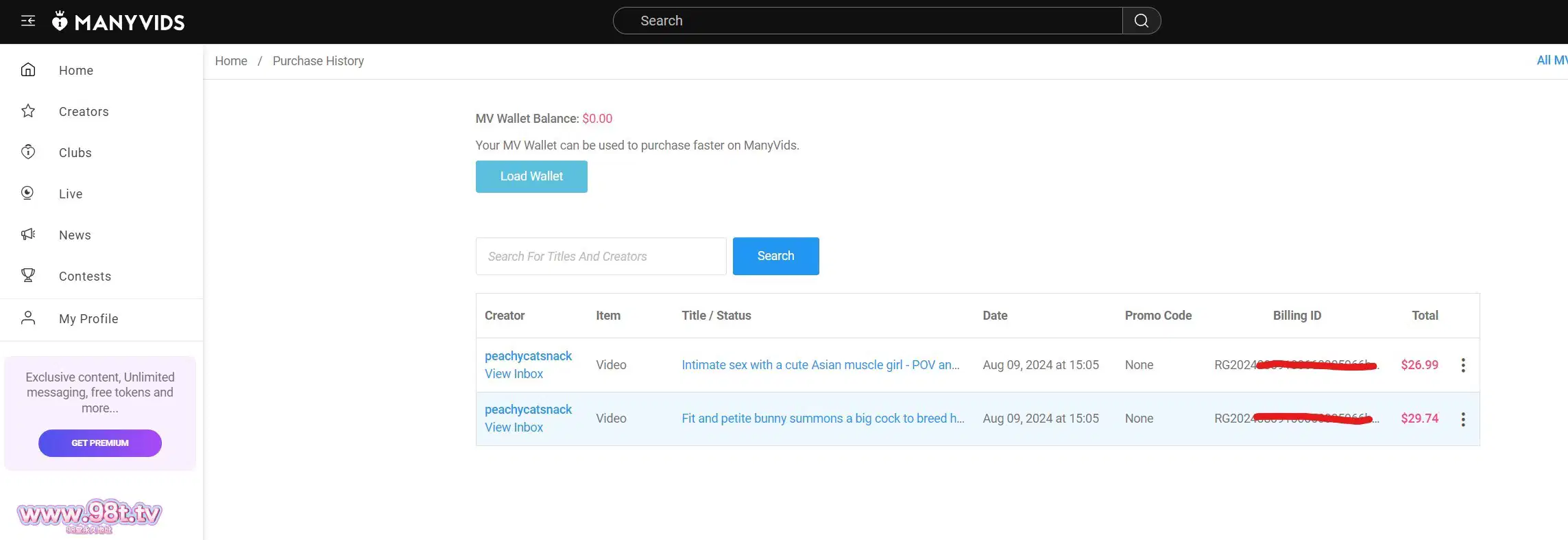The width and height of the screenshot is (1568, 540).
Task: Click the $26.99 total amount
Action: pos(1419,365)
